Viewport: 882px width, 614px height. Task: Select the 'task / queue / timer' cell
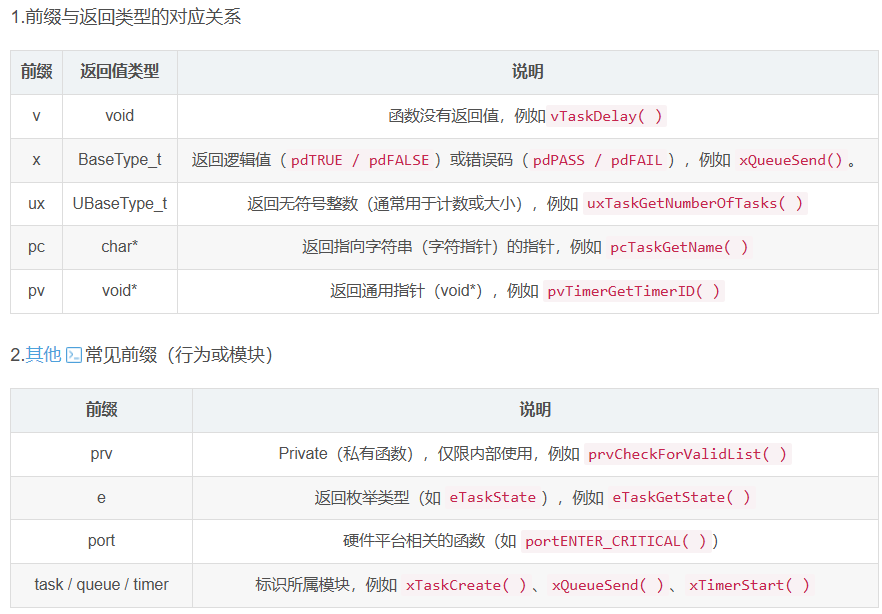pos(101,585)
